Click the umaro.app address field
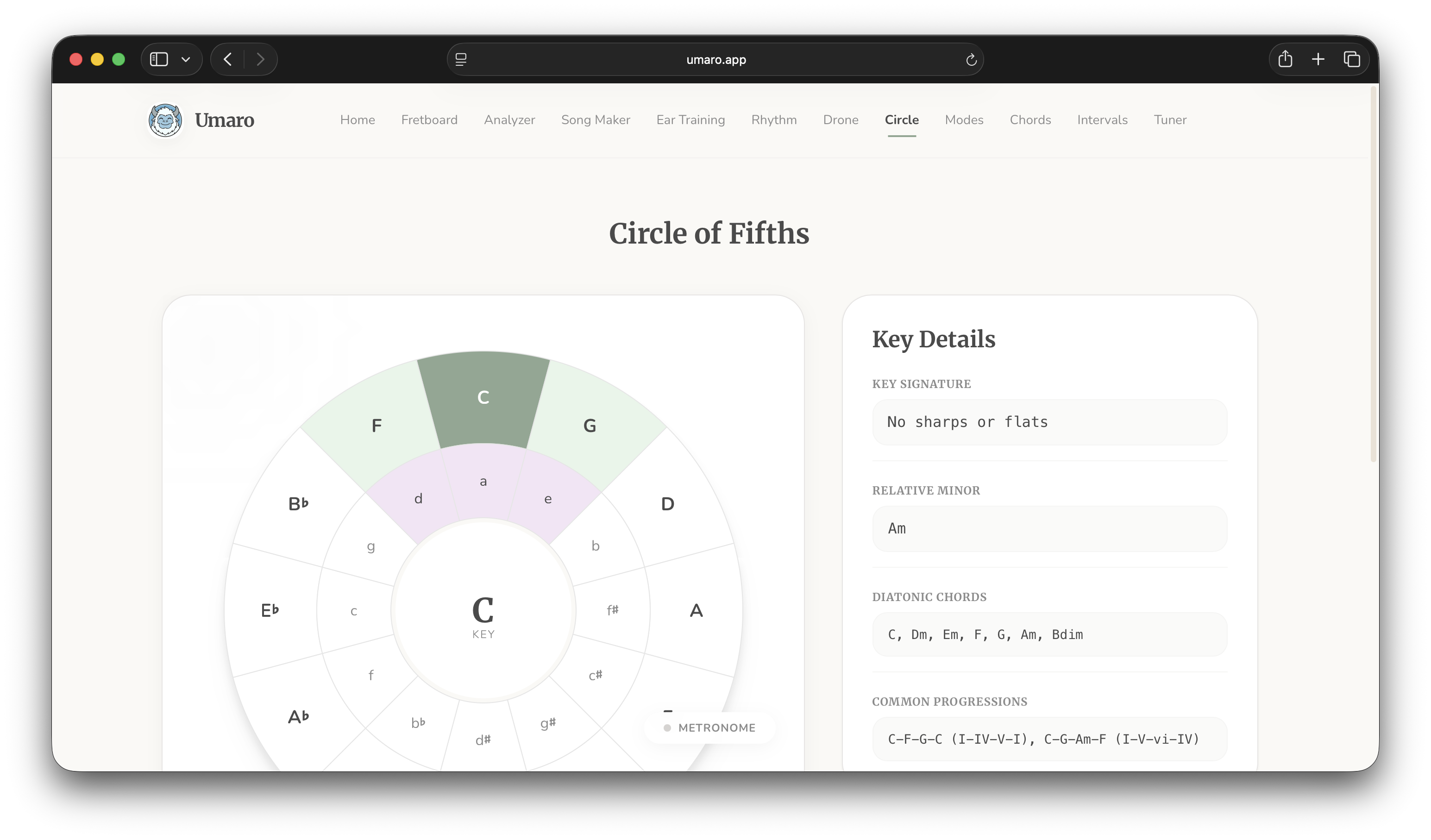 tap(715, 60)
